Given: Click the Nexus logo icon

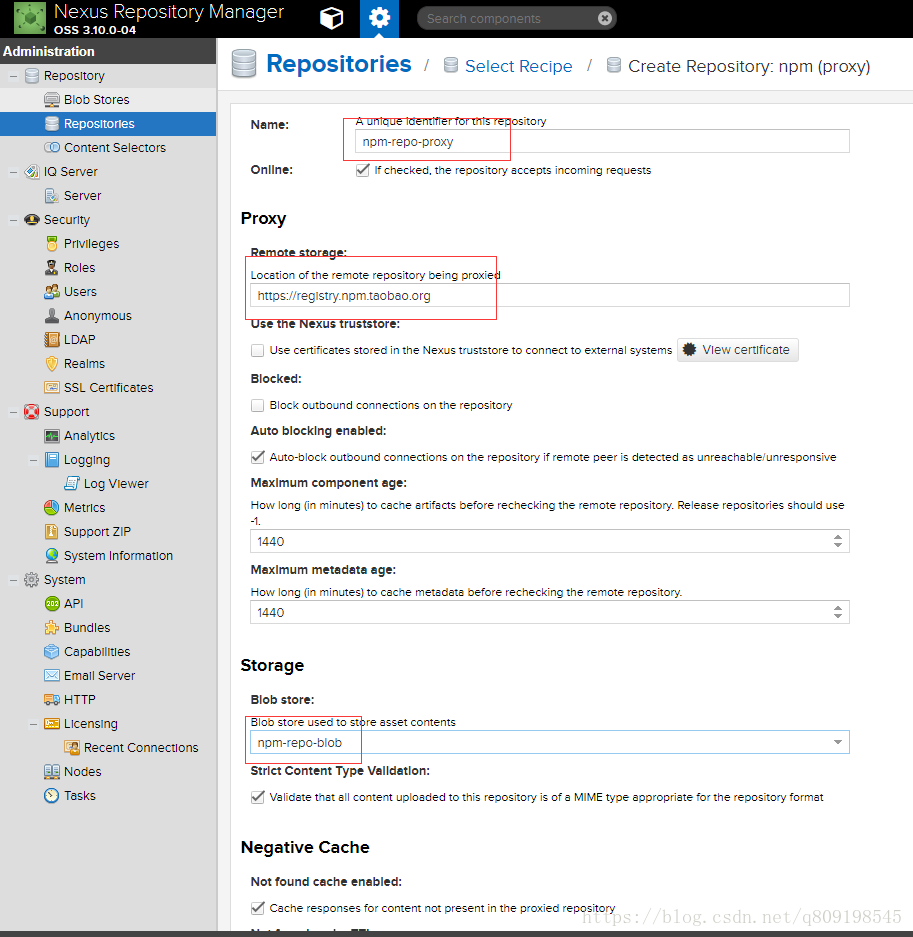Looking at the screenshot, I should (x=29, y=18).
